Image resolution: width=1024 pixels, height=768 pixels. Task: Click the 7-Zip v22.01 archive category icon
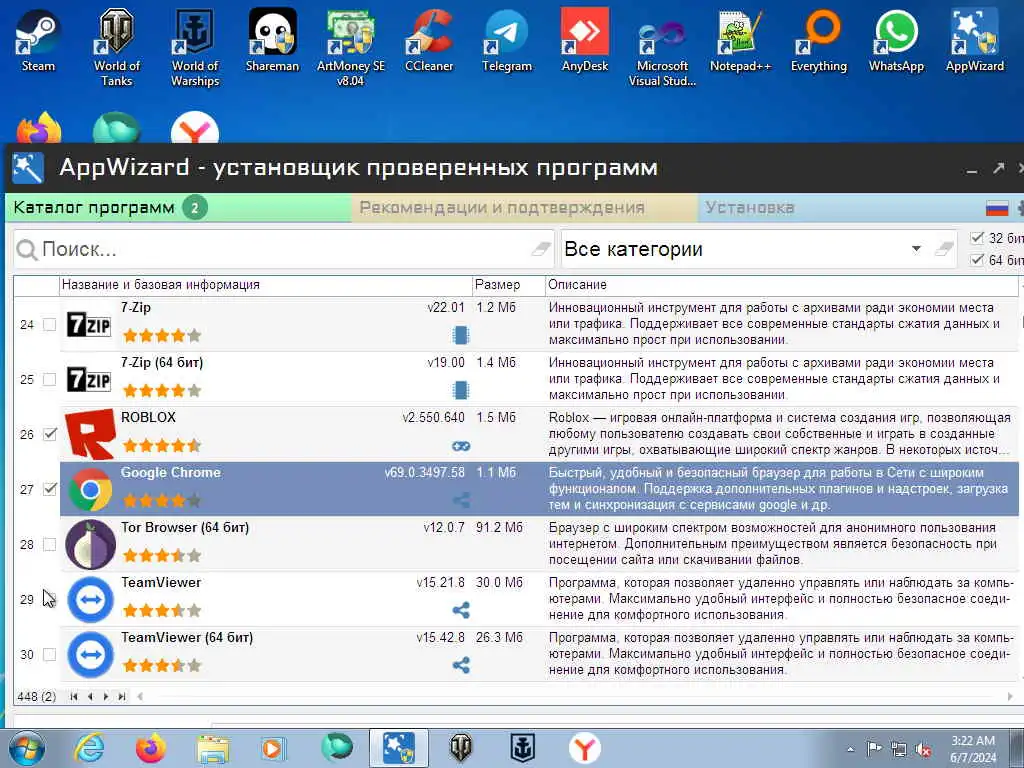[x=460, y=335]
